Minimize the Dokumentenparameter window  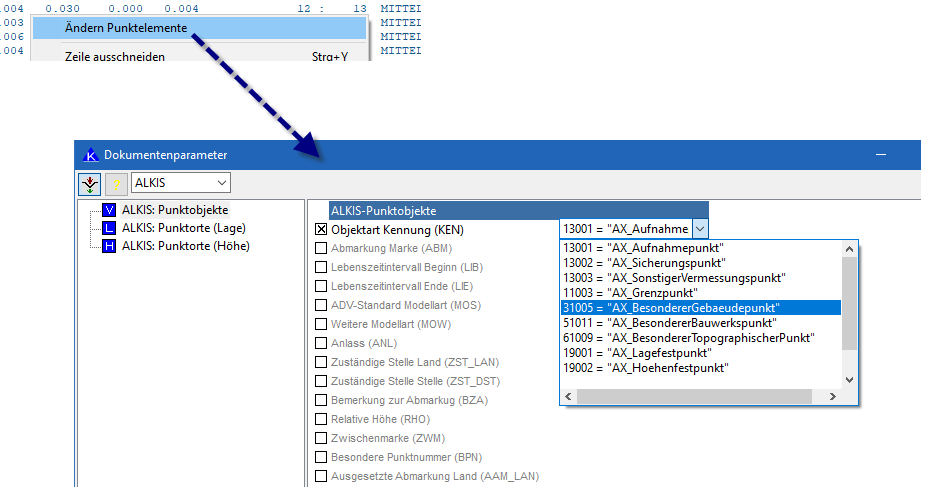coord(881,155)
